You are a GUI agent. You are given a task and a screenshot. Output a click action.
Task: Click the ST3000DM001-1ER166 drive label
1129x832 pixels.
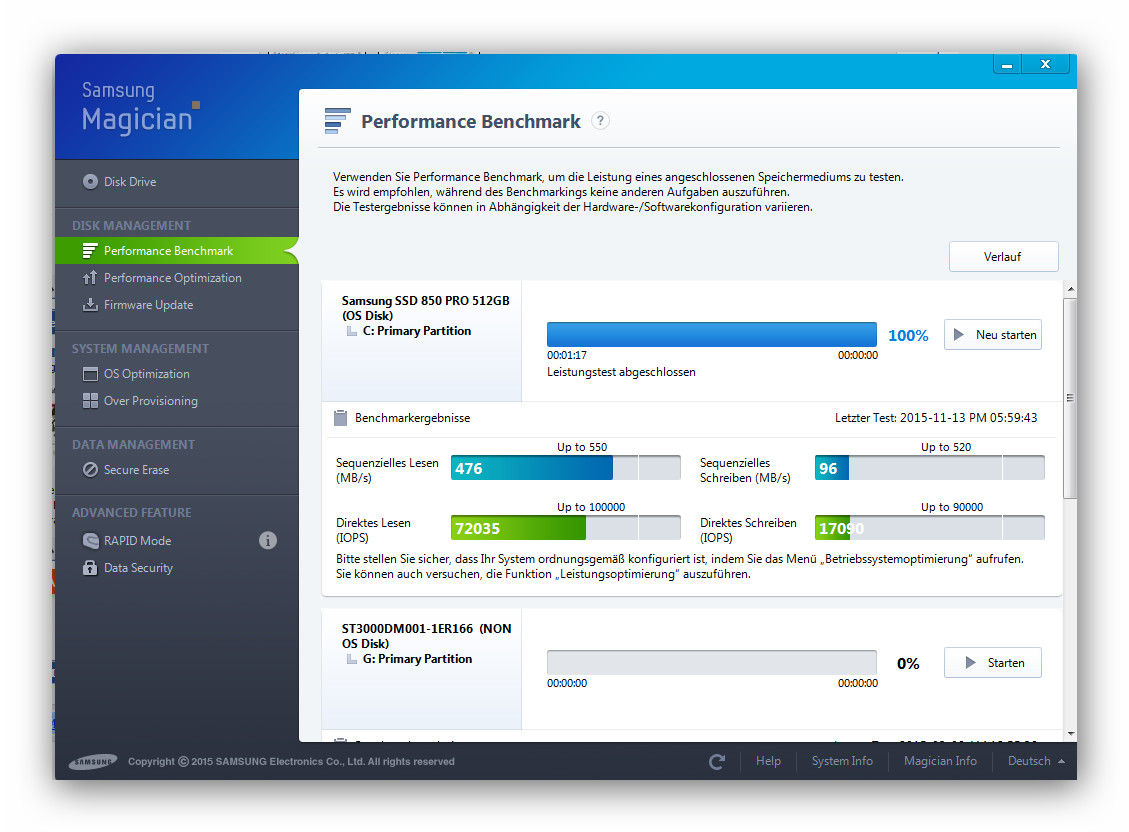point(426,636)
